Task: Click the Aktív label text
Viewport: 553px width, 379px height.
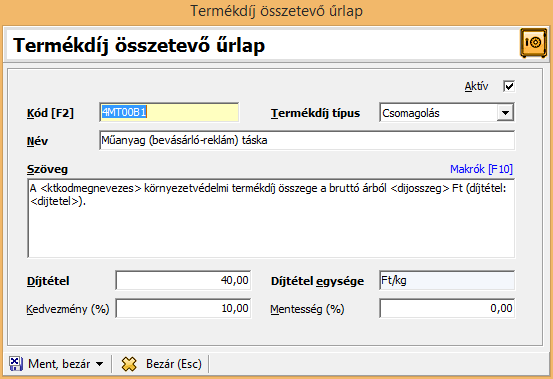Action: coord(476,86)
